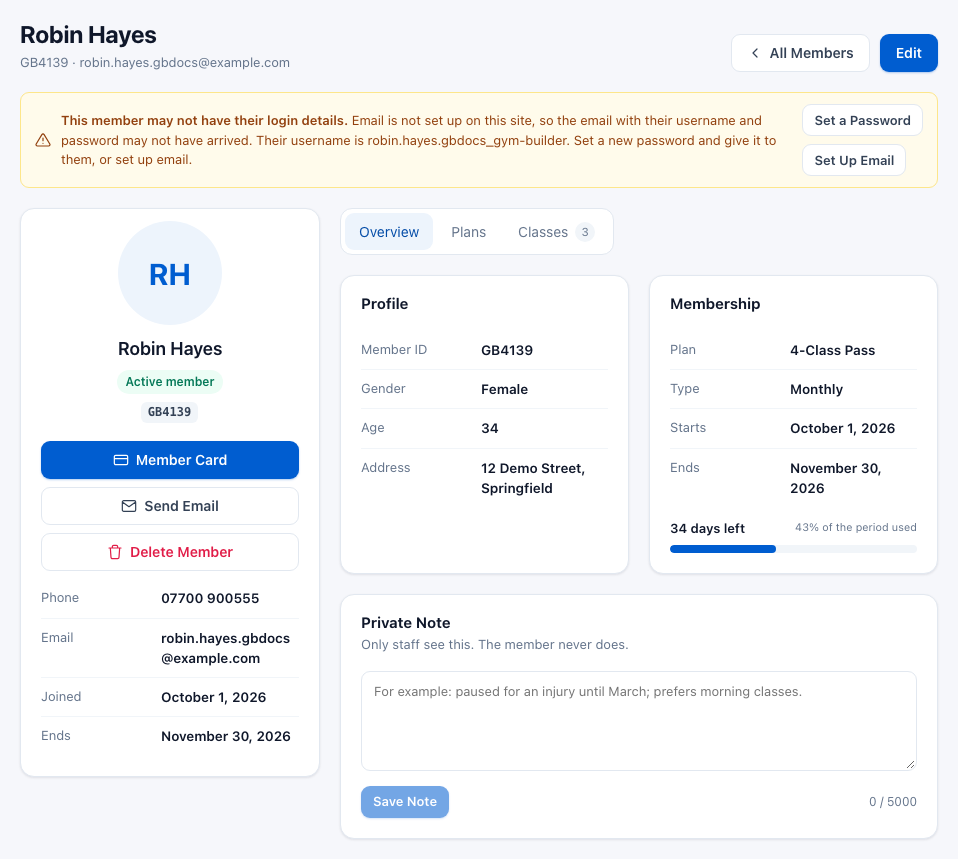Click the 43% of the period used text
The width and height of the screenshot is (958, 859).
[855, 527]
